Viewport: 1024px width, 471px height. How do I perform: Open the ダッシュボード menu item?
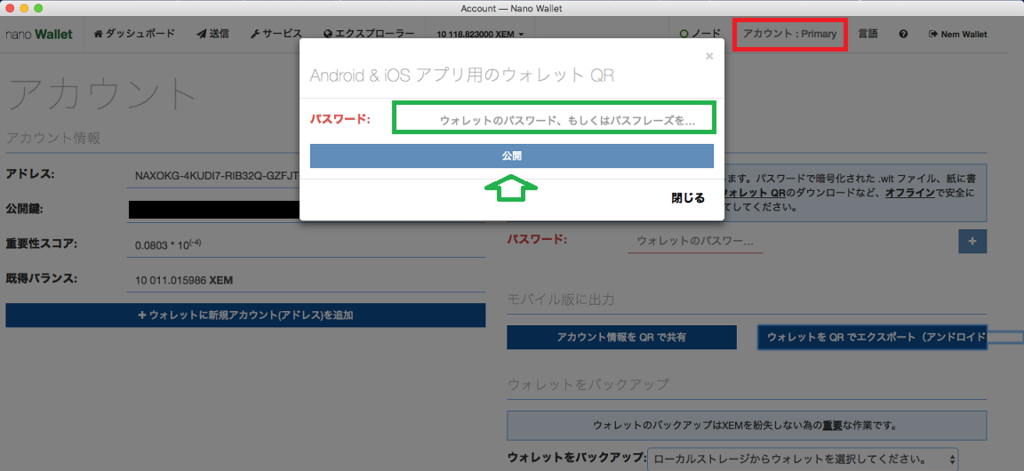135,34
